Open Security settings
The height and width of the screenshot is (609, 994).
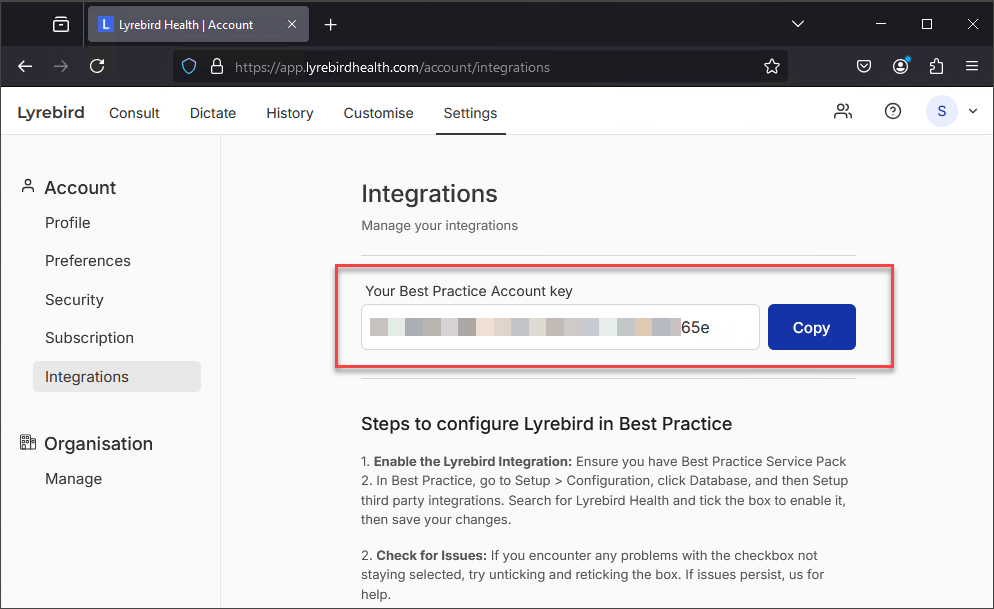point(74,300)
